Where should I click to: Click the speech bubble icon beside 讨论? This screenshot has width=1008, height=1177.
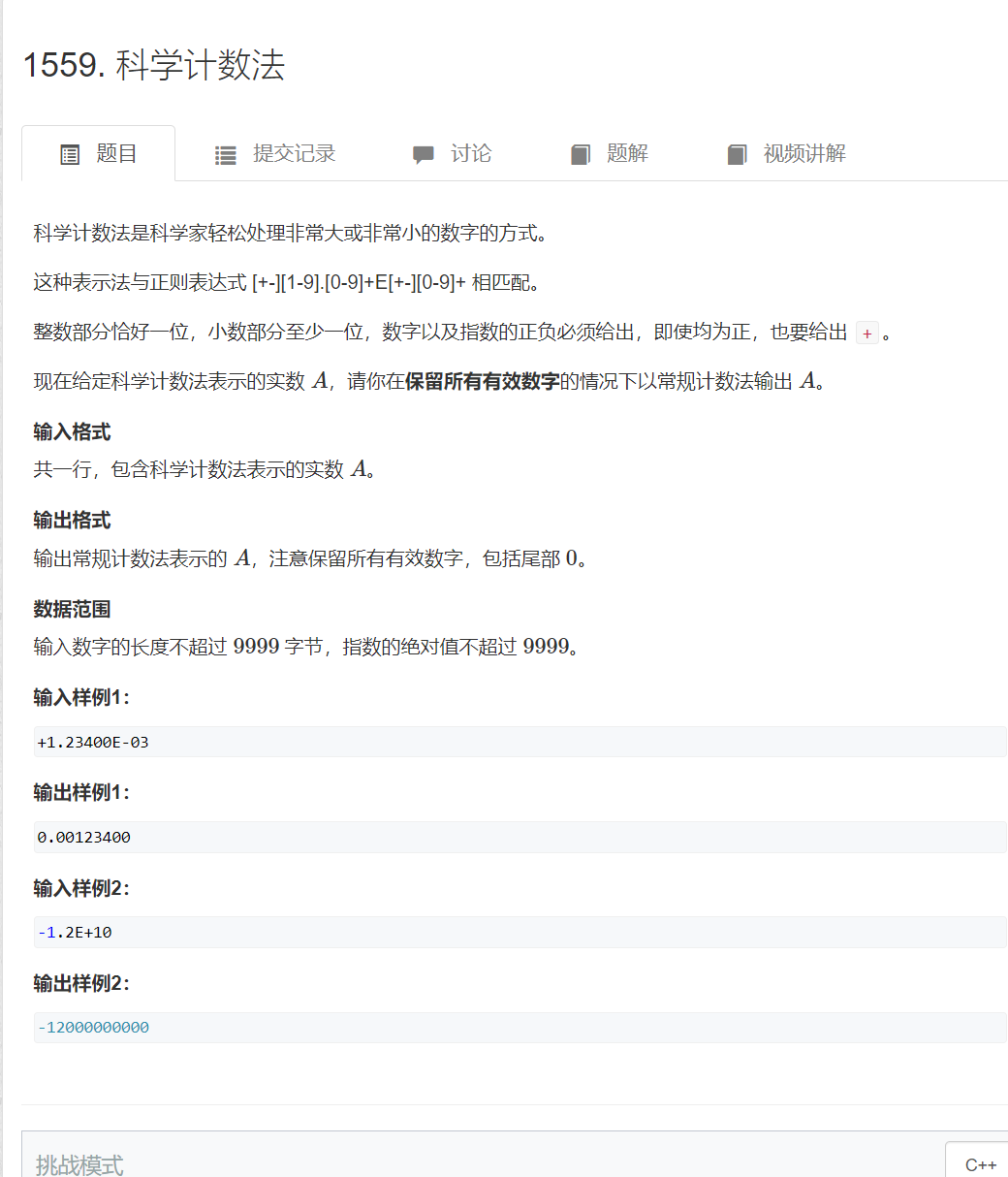point(423,155)
